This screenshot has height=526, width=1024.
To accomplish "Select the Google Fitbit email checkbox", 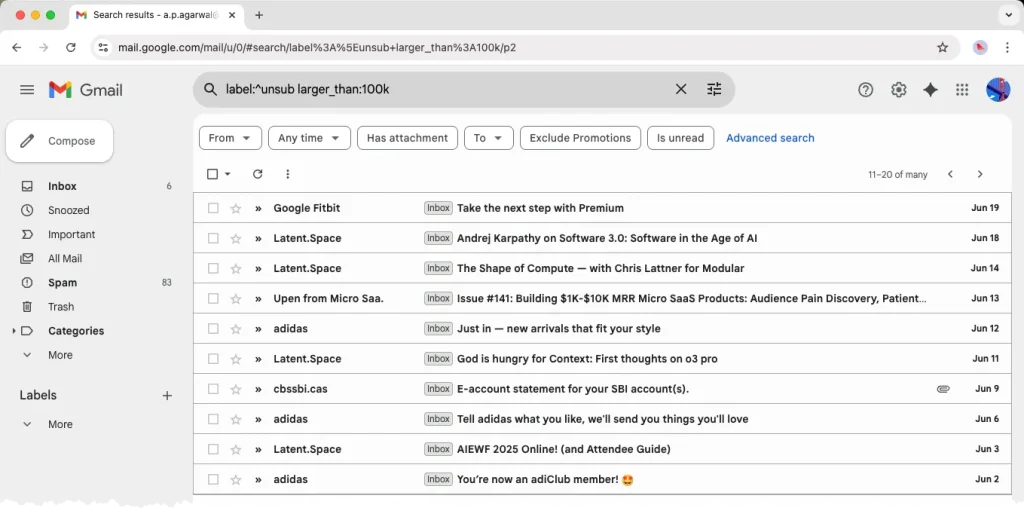I will (x=213, y=208).
